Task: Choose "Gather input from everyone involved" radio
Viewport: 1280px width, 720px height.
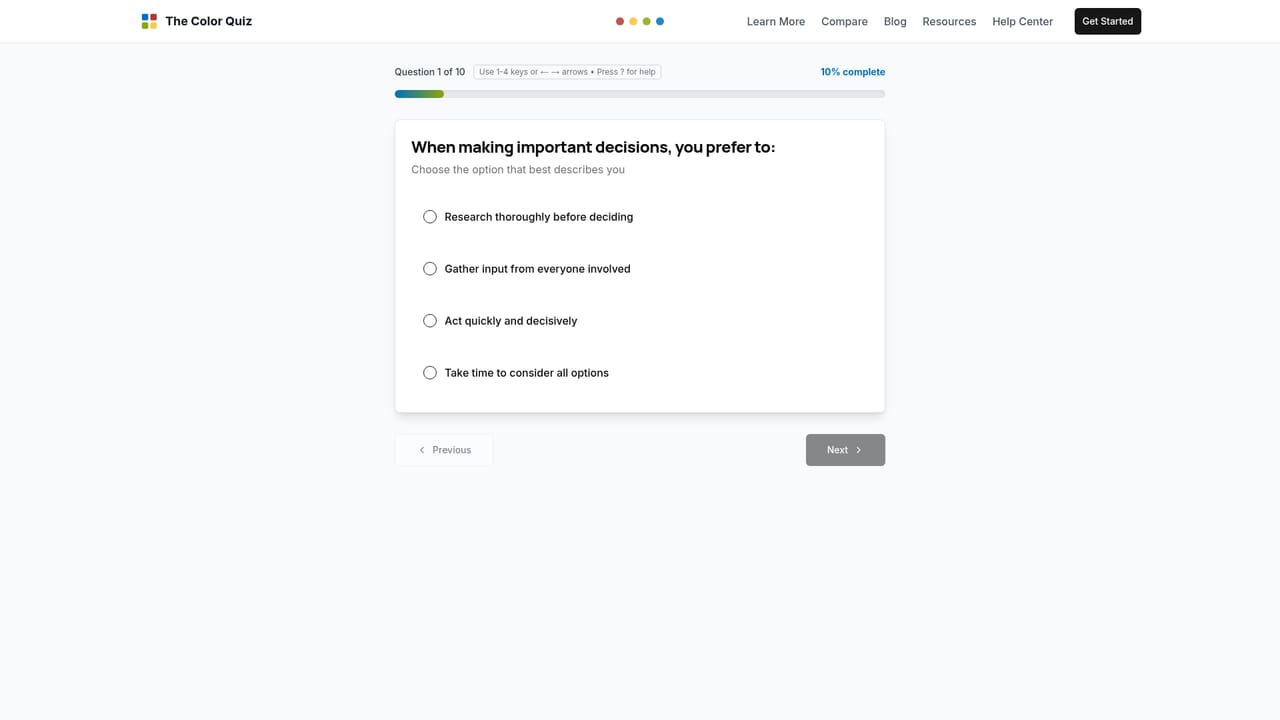Action: pyautogui.click(x=430, y=269)
